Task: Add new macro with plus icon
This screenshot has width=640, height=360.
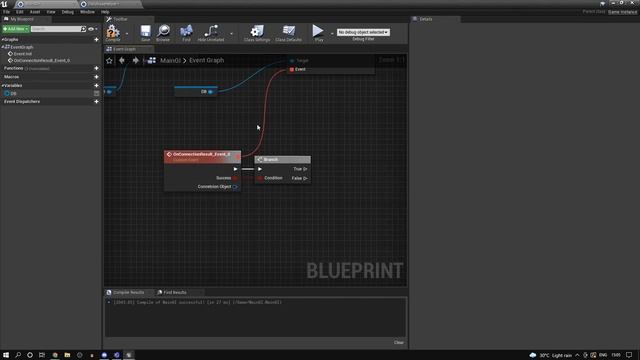Action: click(96, 77)
